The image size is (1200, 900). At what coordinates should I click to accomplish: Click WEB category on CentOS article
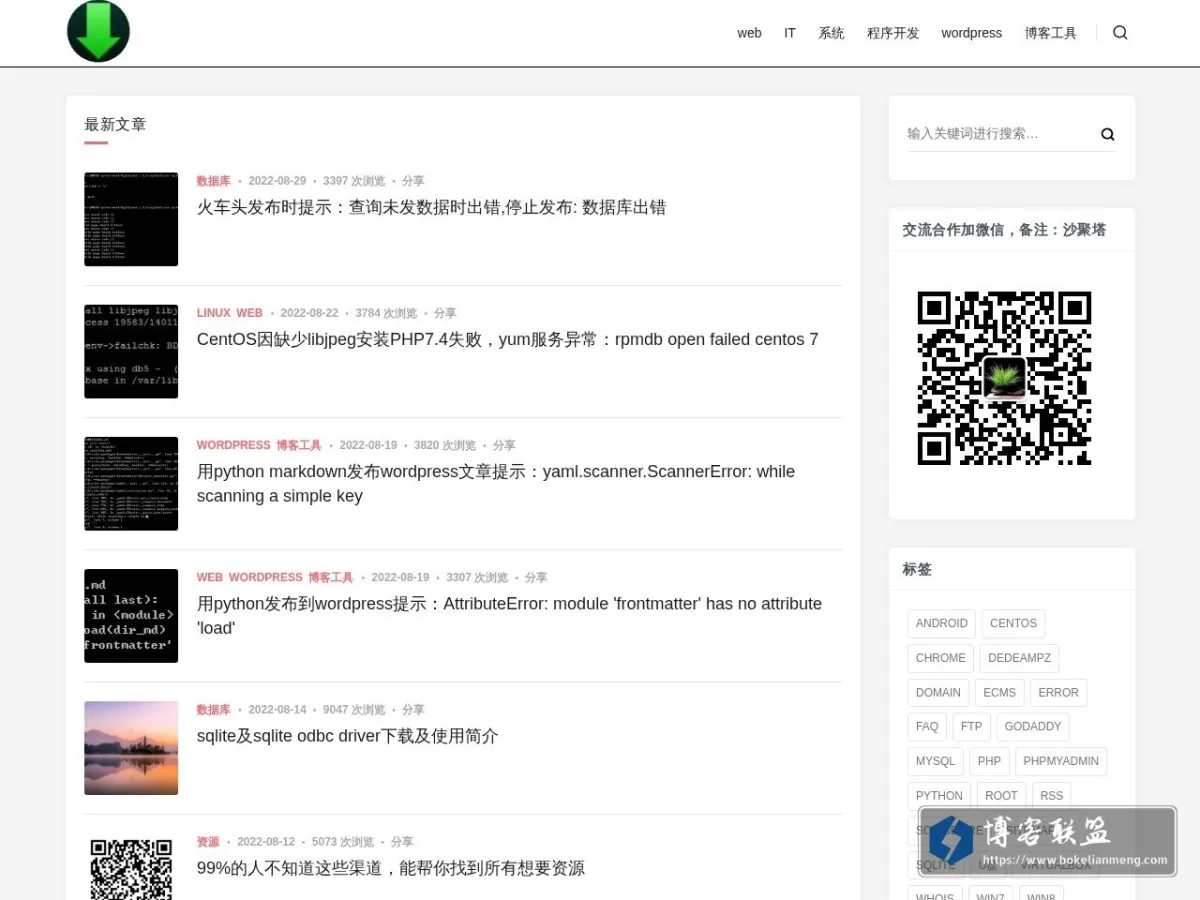[x=249, y=313]
